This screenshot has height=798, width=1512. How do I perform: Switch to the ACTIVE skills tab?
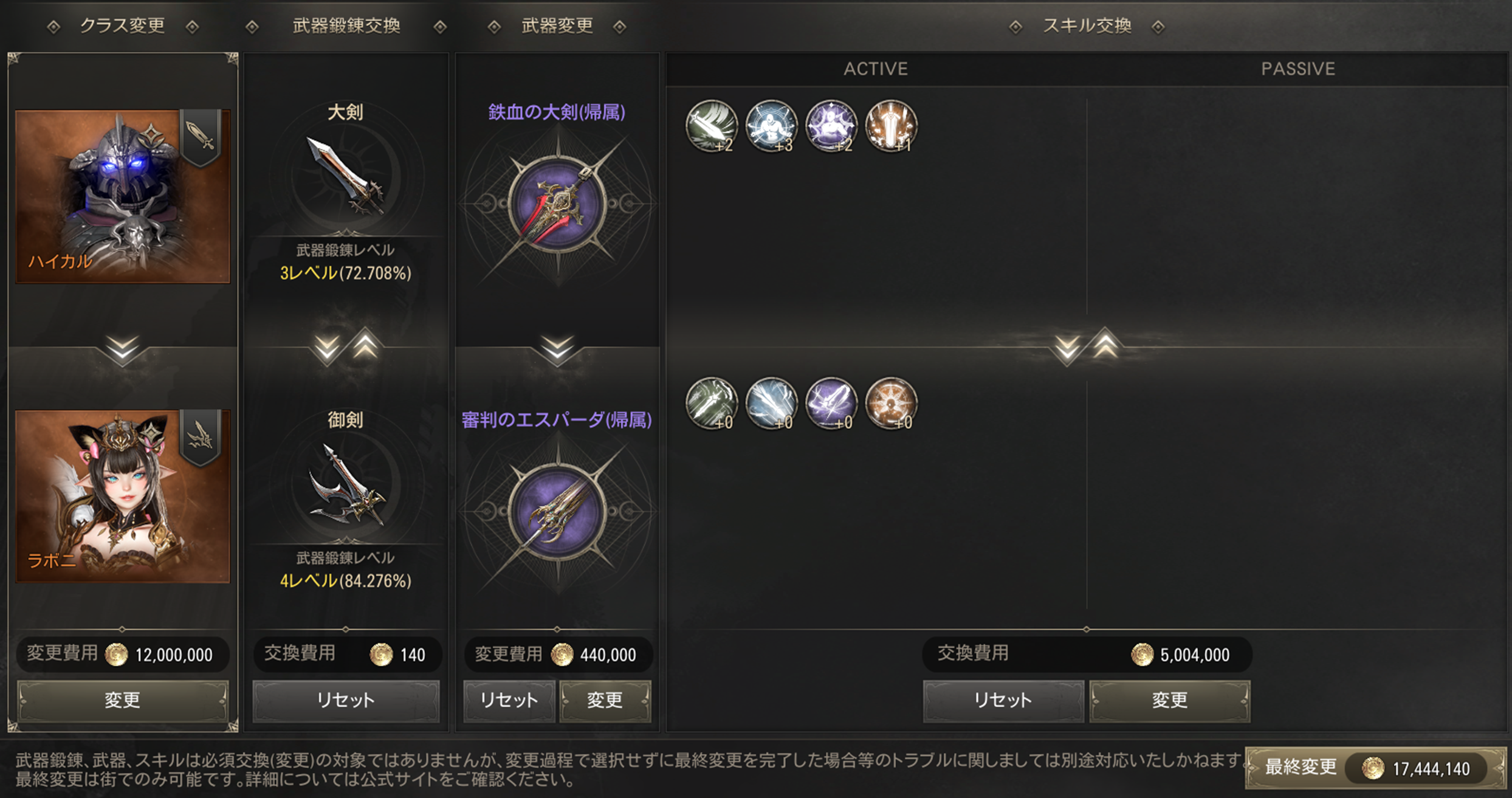pyautogui.click(x=876, y=69)
